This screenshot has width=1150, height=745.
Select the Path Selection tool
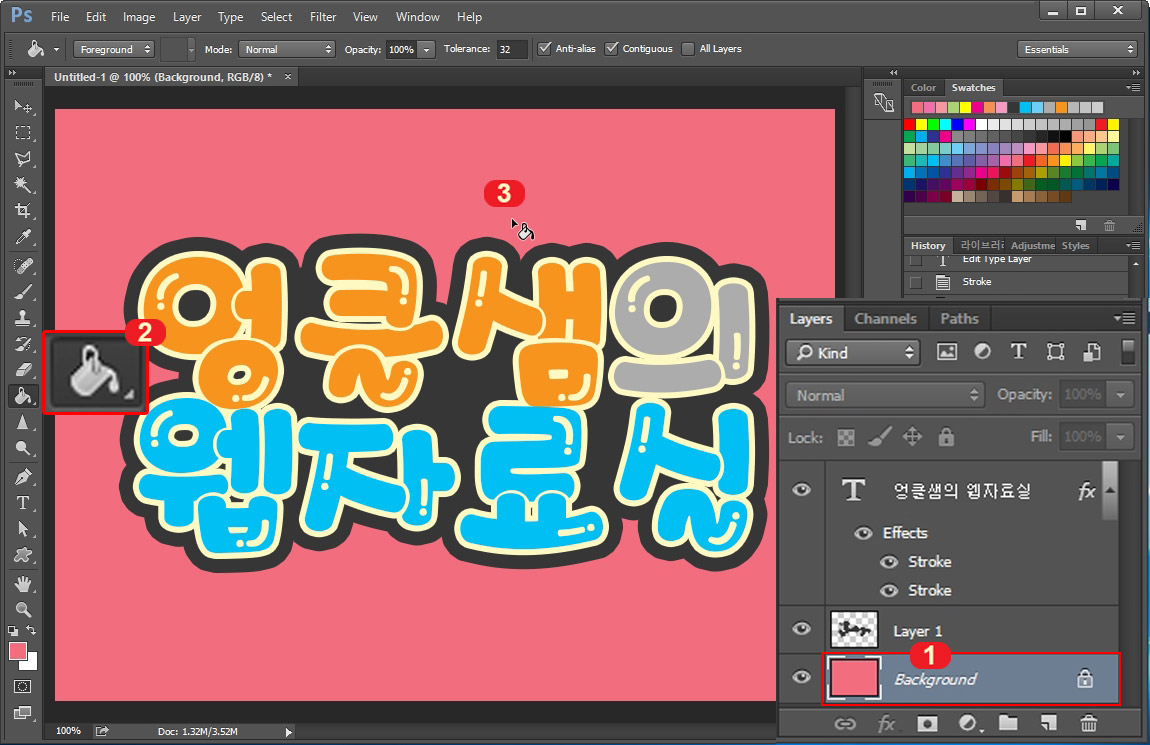click(x=23, y=529)
